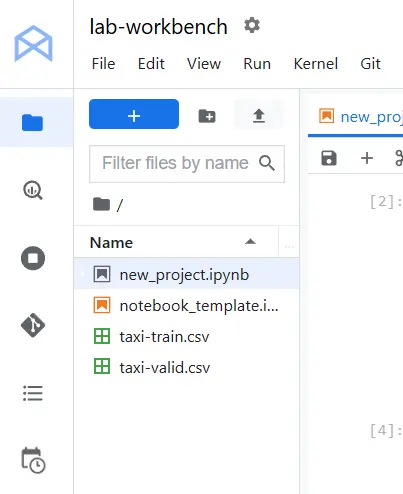
Task: Sort files by the Name column
Action: pyautogui.click(x=176, y=242)
